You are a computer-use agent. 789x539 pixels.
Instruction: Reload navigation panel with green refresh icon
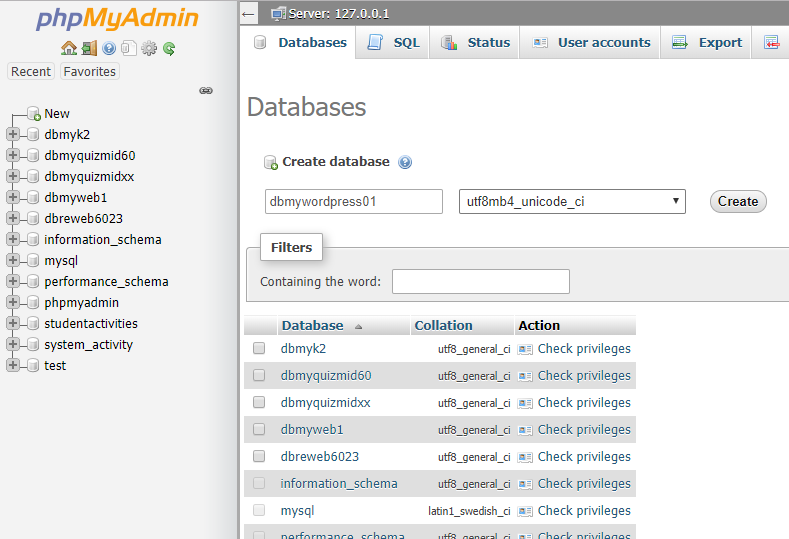click(x=169, y=48)
